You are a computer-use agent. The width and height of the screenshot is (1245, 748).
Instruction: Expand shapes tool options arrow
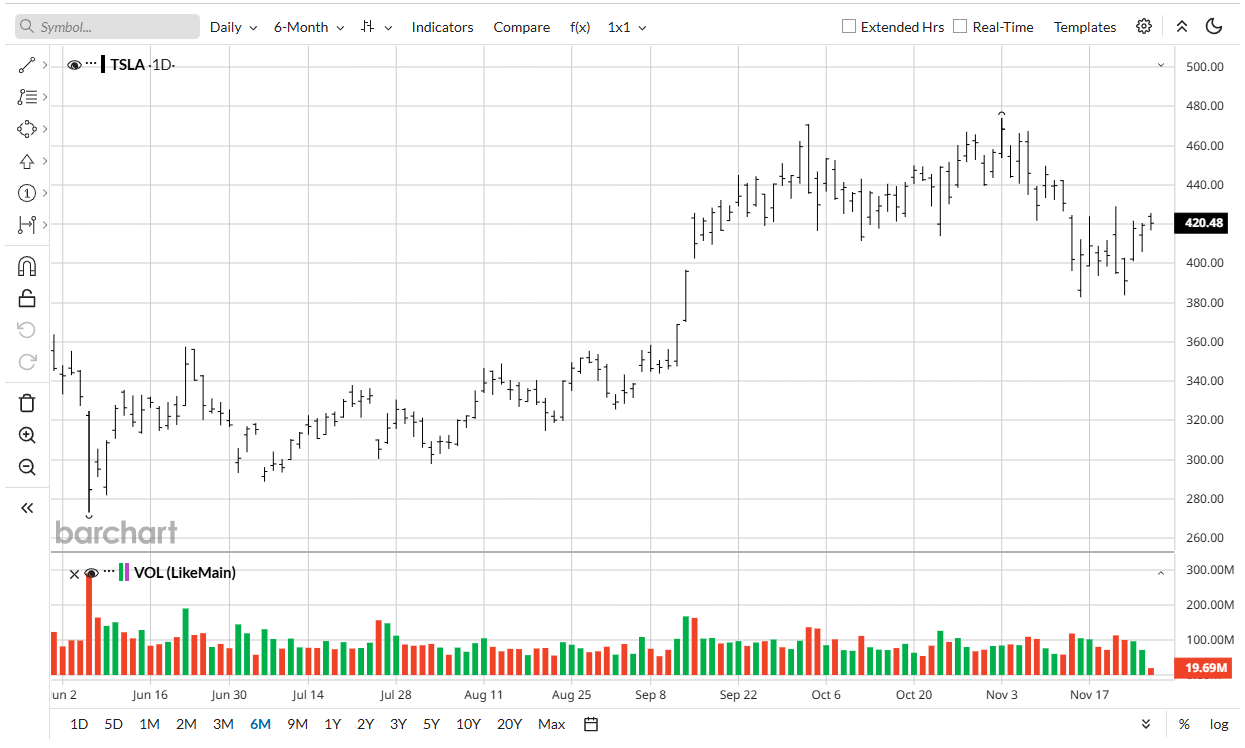(45, 129)
